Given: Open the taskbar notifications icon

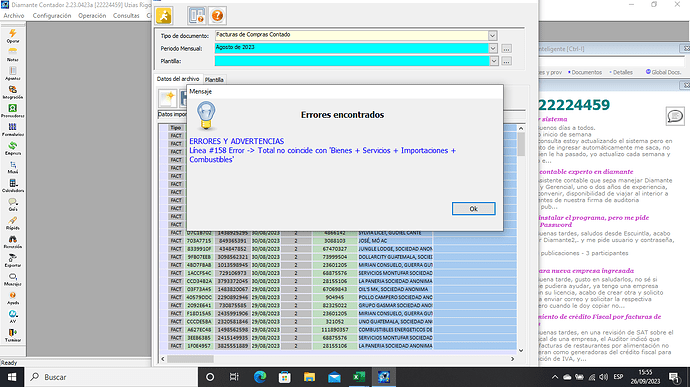Looking at the screenshot, I should click(x=674, y=377).
